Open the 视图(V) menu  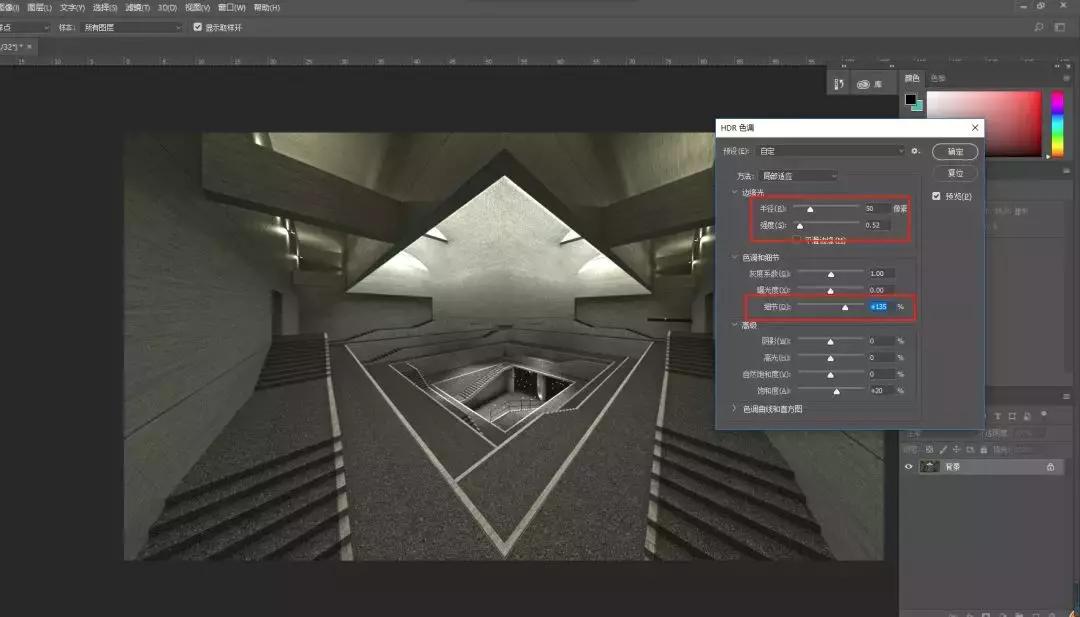point(197,8)
